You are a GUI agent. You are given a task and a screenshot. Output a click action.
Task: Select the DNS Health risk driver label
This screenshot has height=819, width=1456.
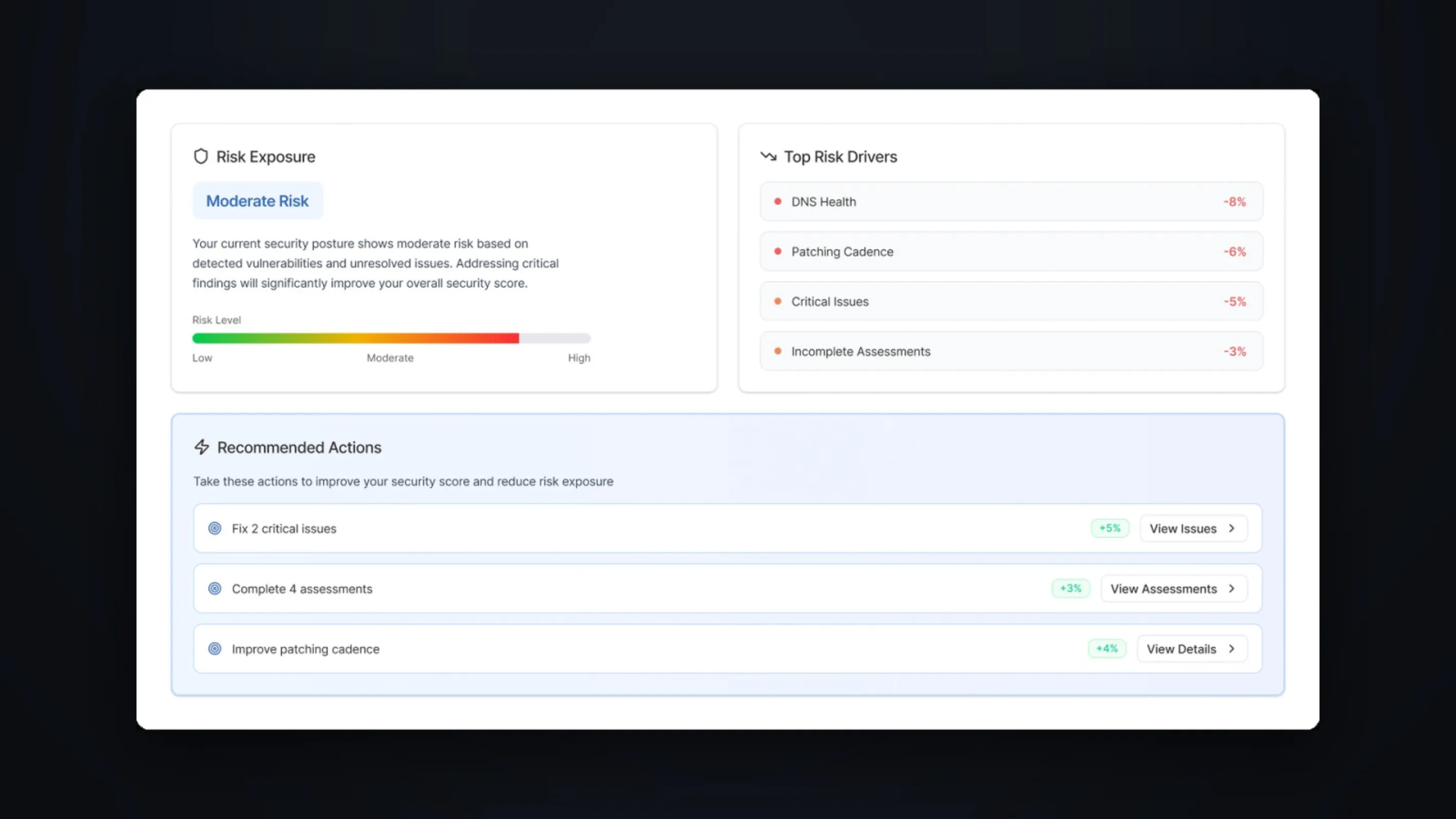824,202
